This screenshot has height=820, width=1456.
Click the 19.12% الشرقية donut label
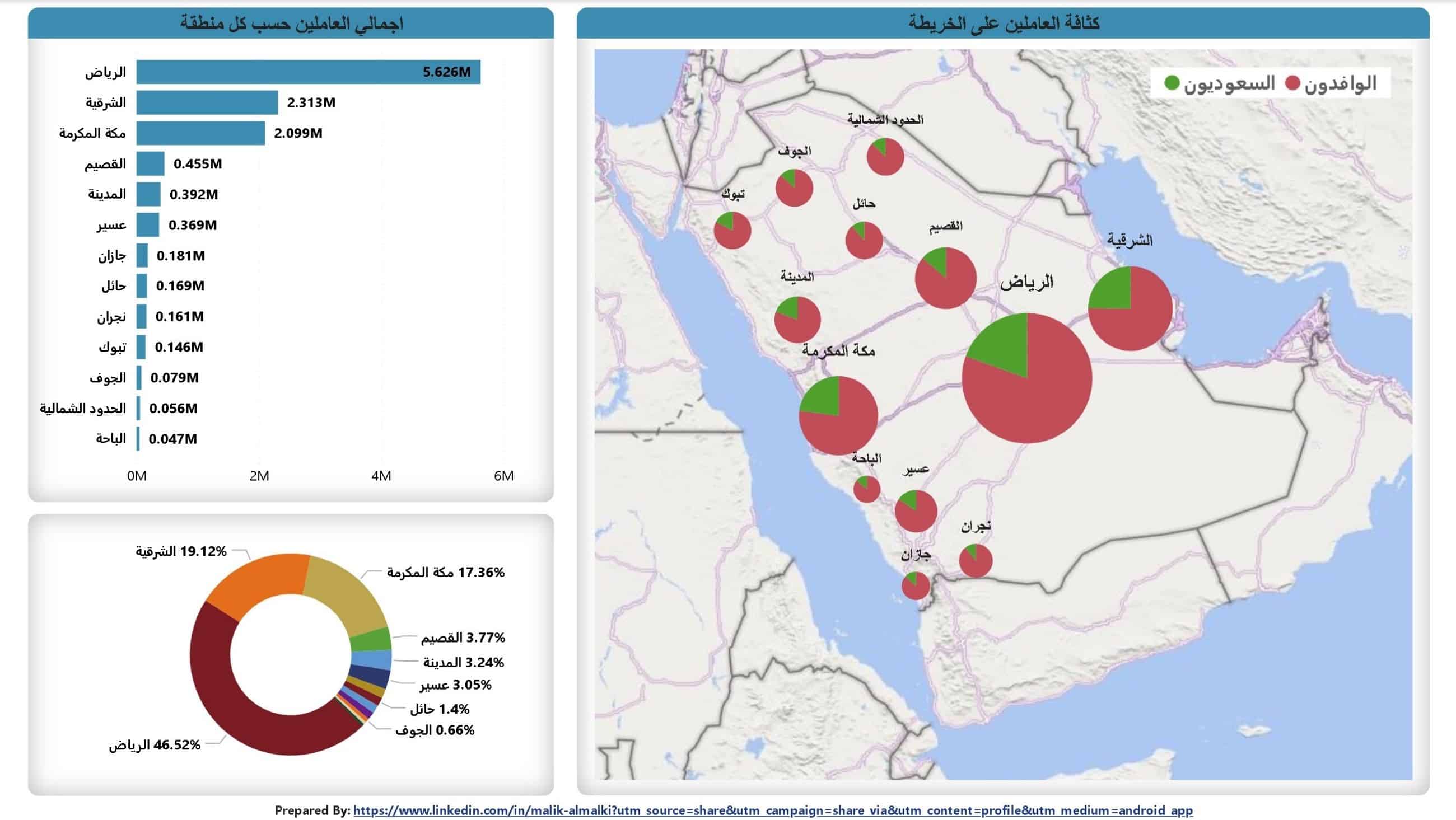point(181,551)
